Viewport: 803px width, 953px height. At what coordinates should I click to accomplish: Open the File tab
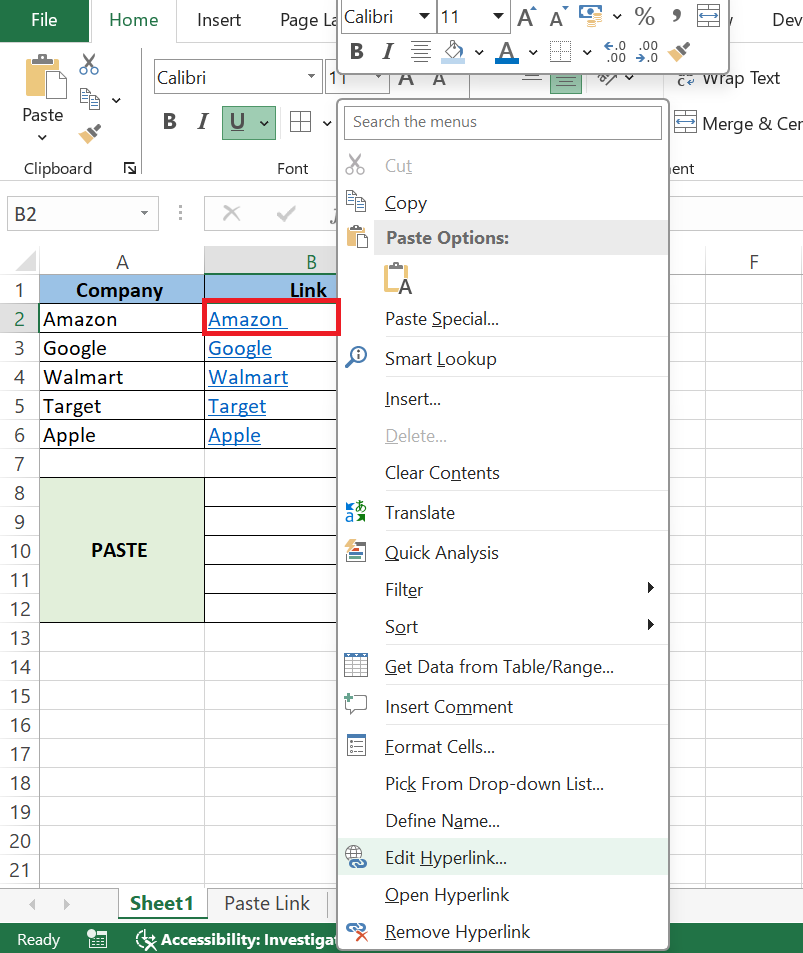pos(44,20)
